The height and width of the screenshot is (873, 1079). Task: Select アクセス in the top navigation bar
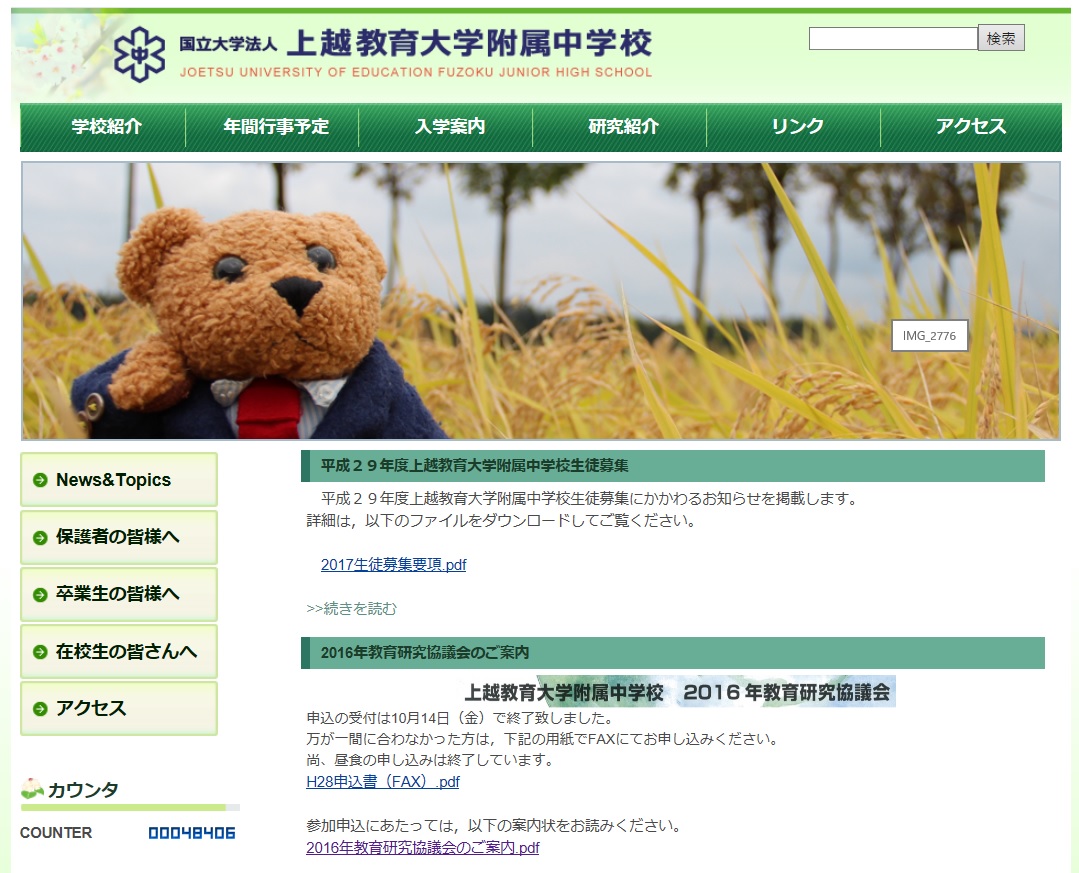pyautogui.click(x=970, y=127)
